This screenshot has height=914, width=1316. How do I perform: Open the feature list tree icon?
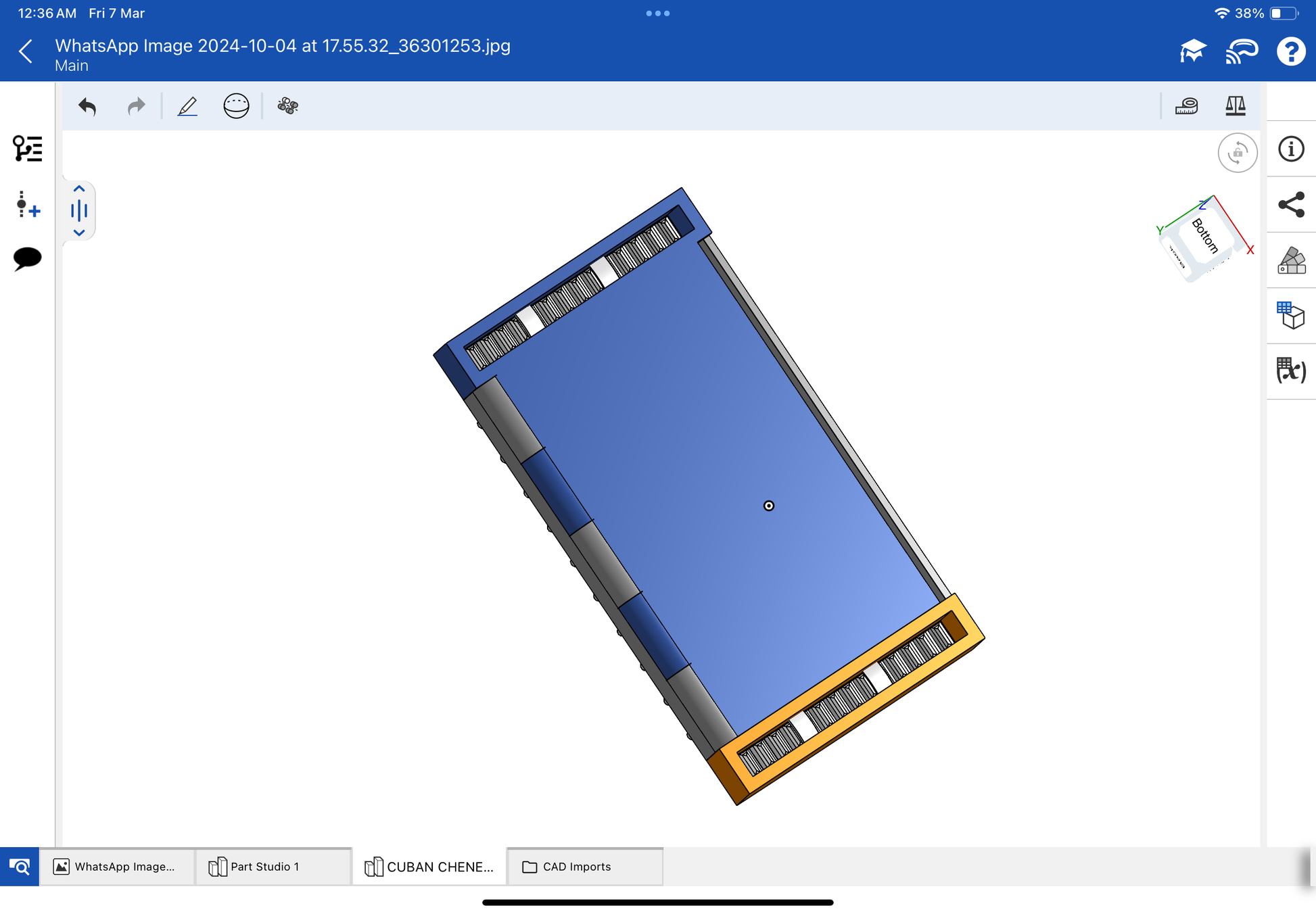tap(28, 149)
